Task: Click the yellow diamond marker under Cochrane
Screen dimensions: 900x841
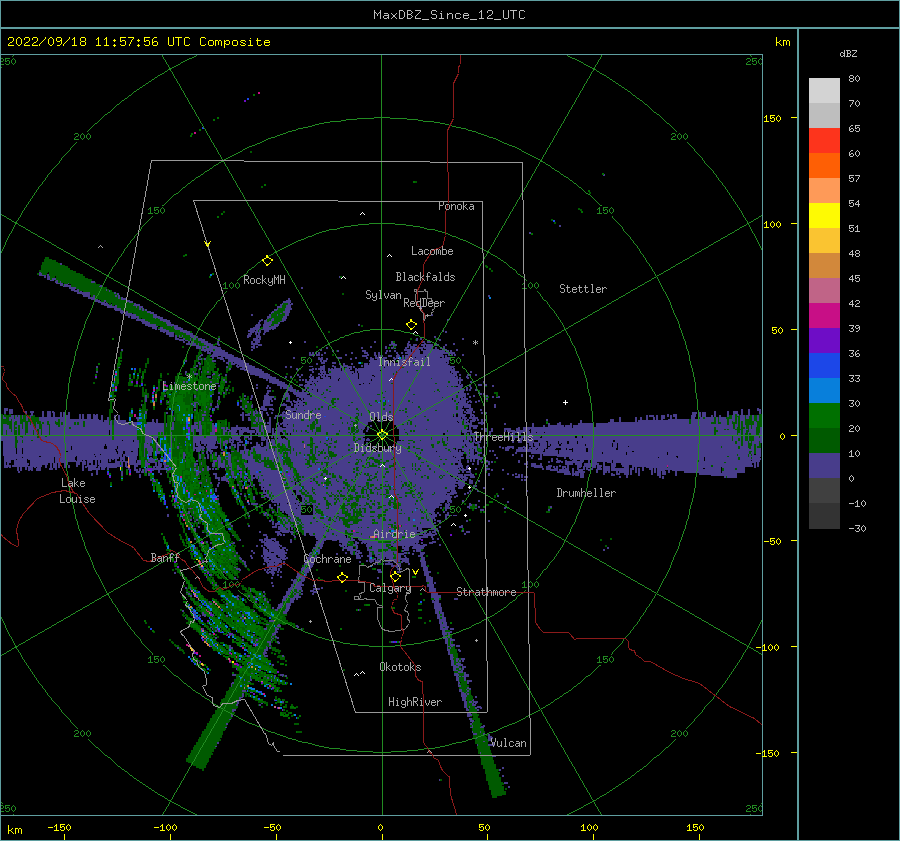Action: 343,577
